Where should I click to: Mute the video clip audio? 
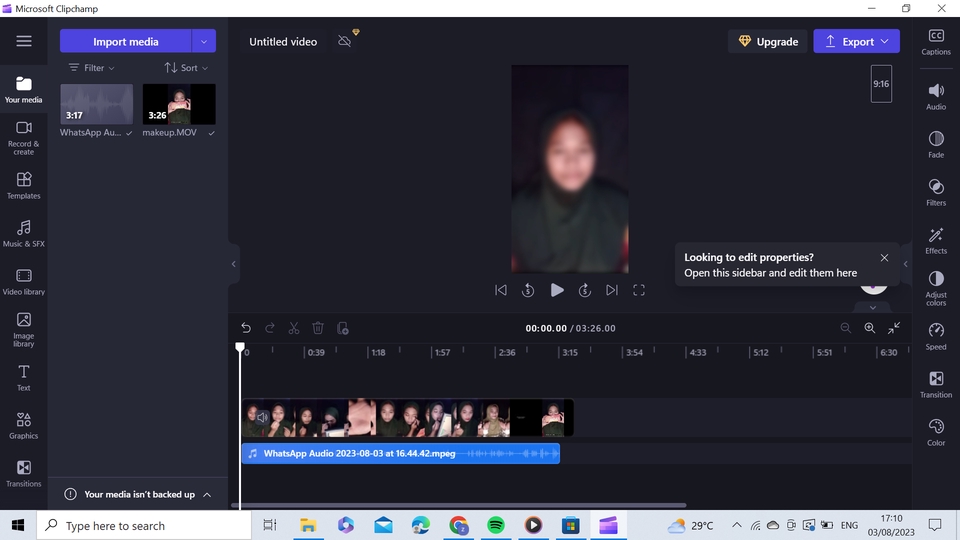[x=262, y=418]
